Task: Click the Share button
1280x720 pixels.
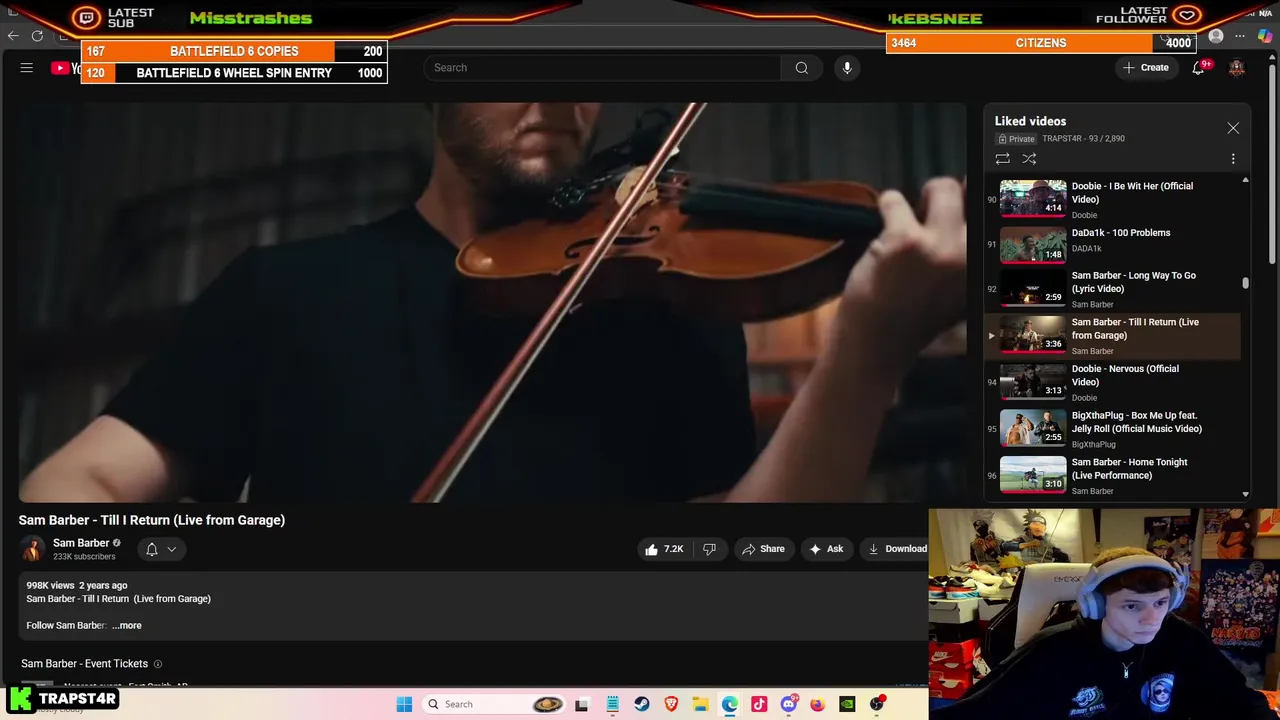Action: (763, 549)
